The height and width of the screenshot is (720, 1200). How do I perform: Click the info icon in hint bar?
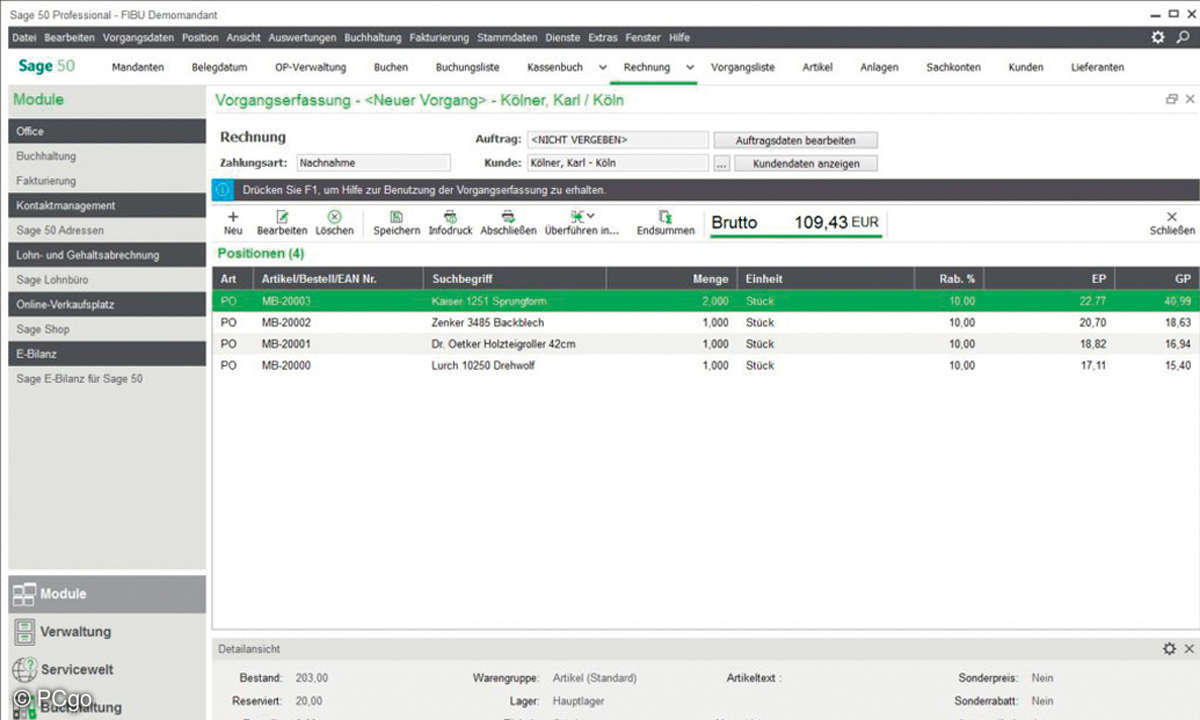pos(223,188)
